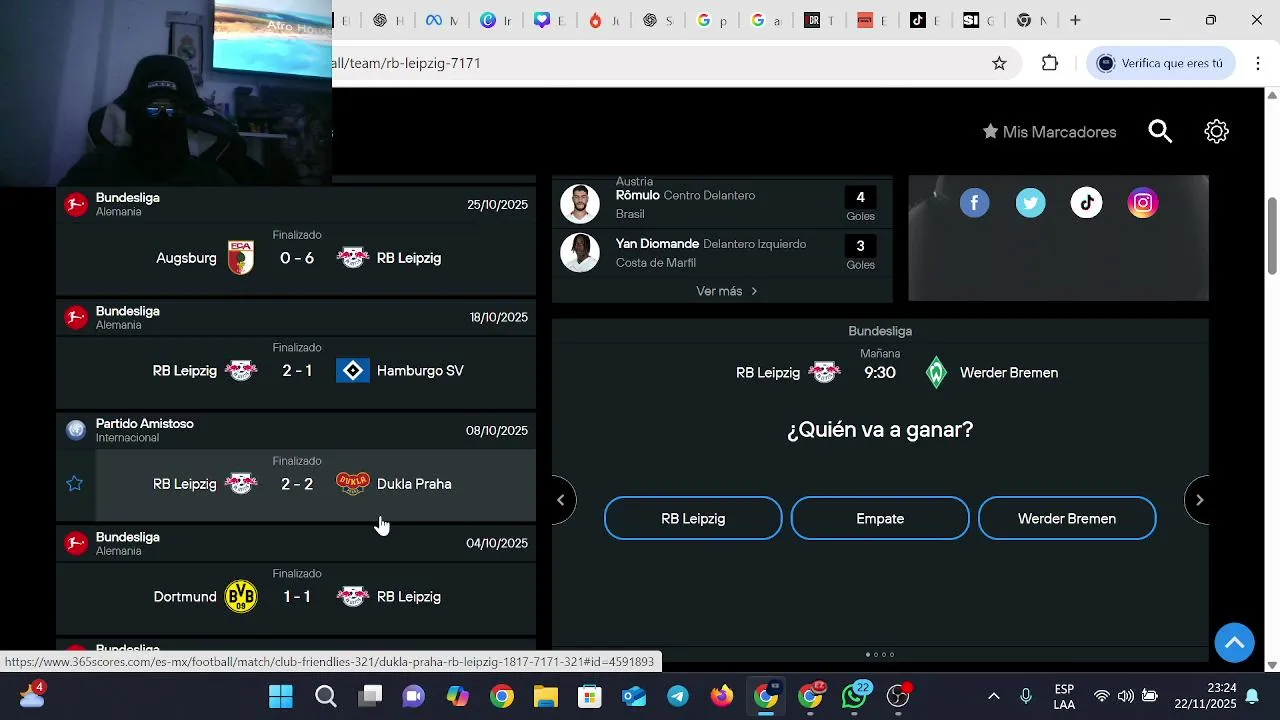The height and width of the screenshot is (720, 1280).
Task: Open a new browser tab
Action: (x=1075, y=20)
